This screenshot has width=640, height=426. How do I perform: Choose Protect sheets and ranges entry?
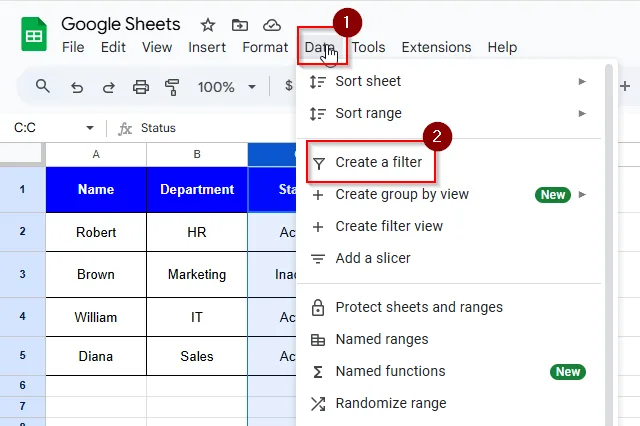click(x=449, y=307)
